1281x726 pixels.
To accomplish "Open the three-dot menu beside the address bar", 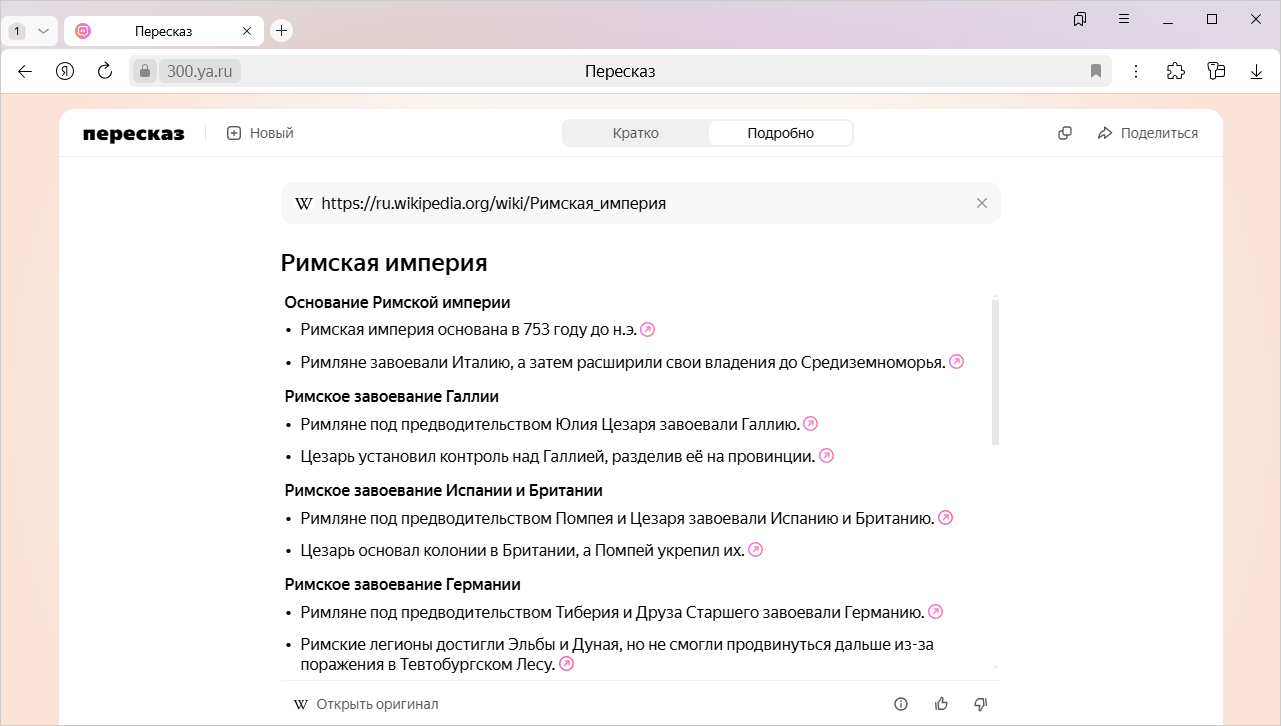I will coord(1136,71).
